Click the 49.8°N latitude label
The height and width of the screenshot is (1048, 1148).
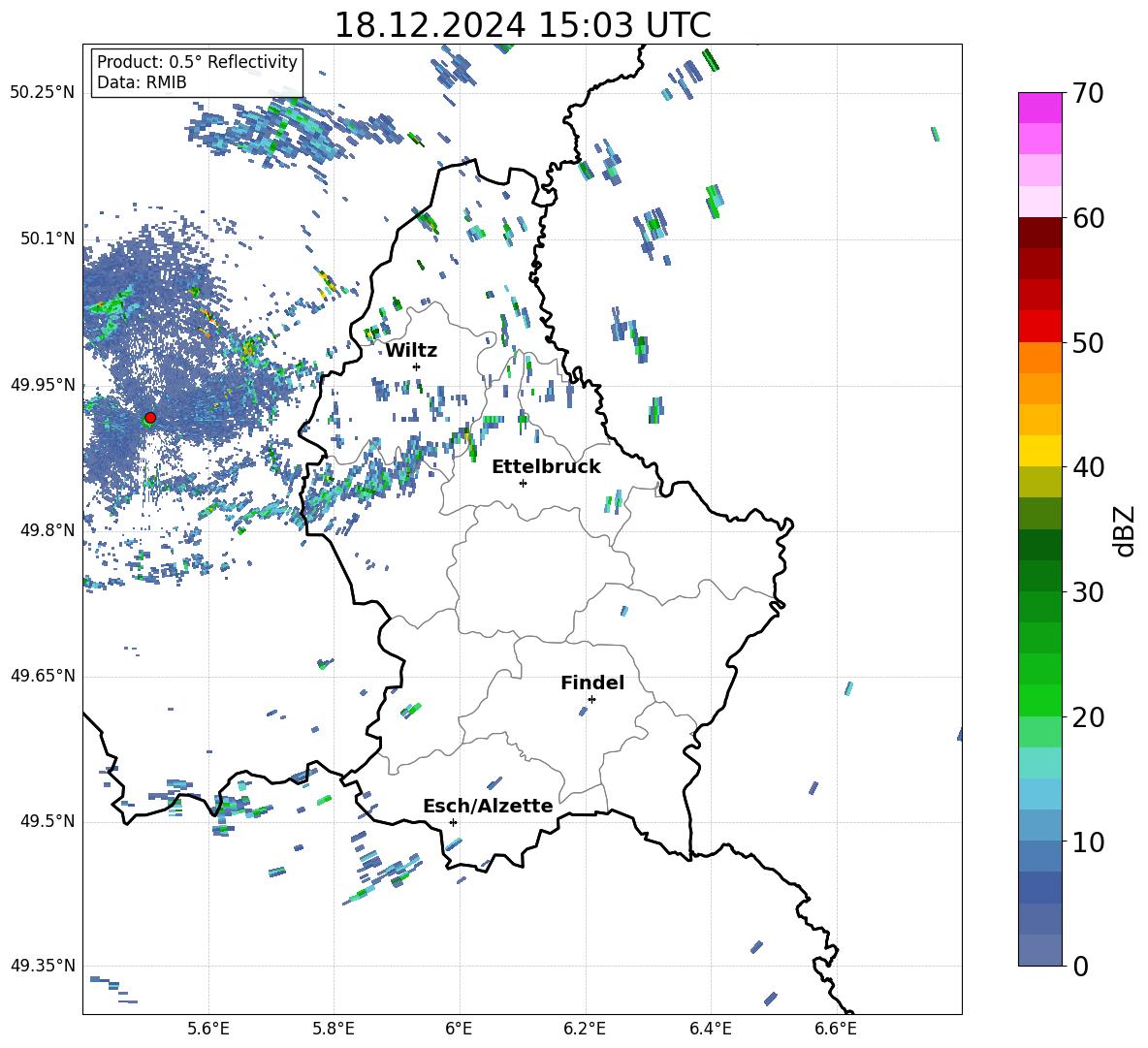48,530
